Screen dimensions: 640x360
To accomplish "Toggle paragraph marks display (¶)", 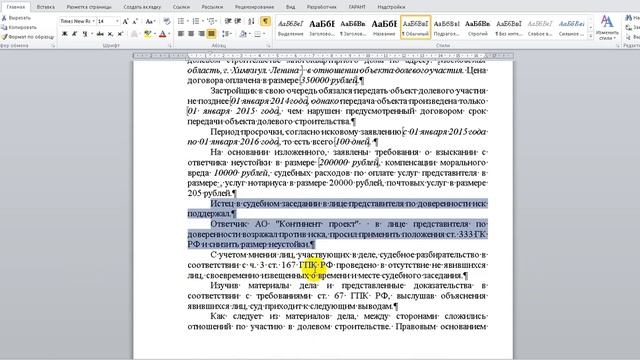I will pos(265,21).
